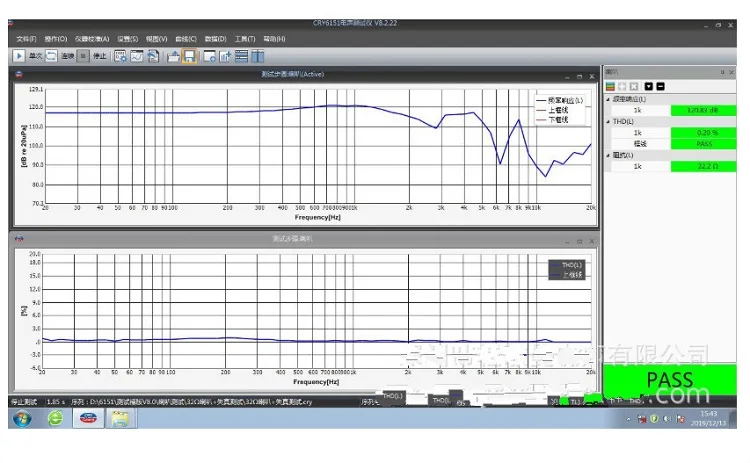Click the stacked rows layout icon
The image size is (750, 463).
coord(242,56)
